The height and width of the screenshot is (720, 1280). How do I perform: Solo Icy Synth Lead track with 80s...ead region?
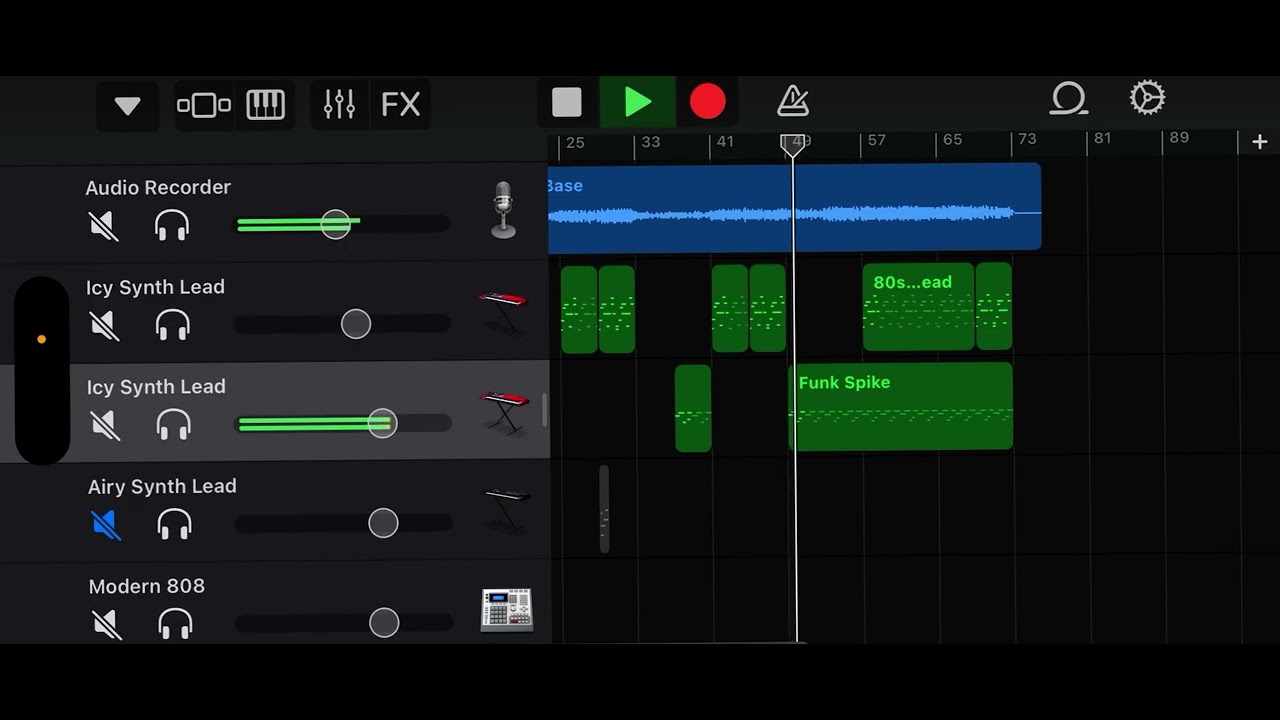(173, 325)
